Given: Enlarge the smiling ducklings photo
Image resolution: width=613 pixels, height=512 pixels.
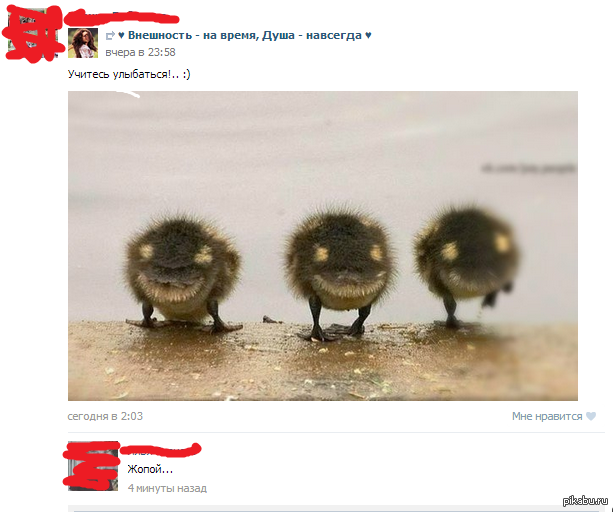Looking at the screenshot, I should (x=323, y=246).
